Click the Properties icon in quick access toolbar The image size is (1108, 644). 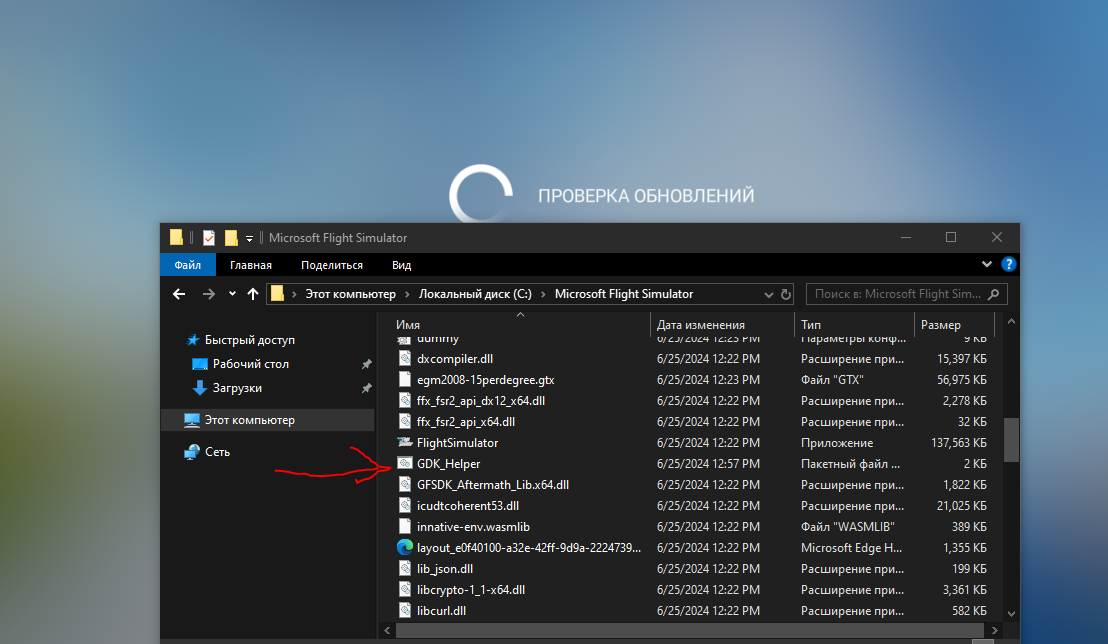pos(209,238)
